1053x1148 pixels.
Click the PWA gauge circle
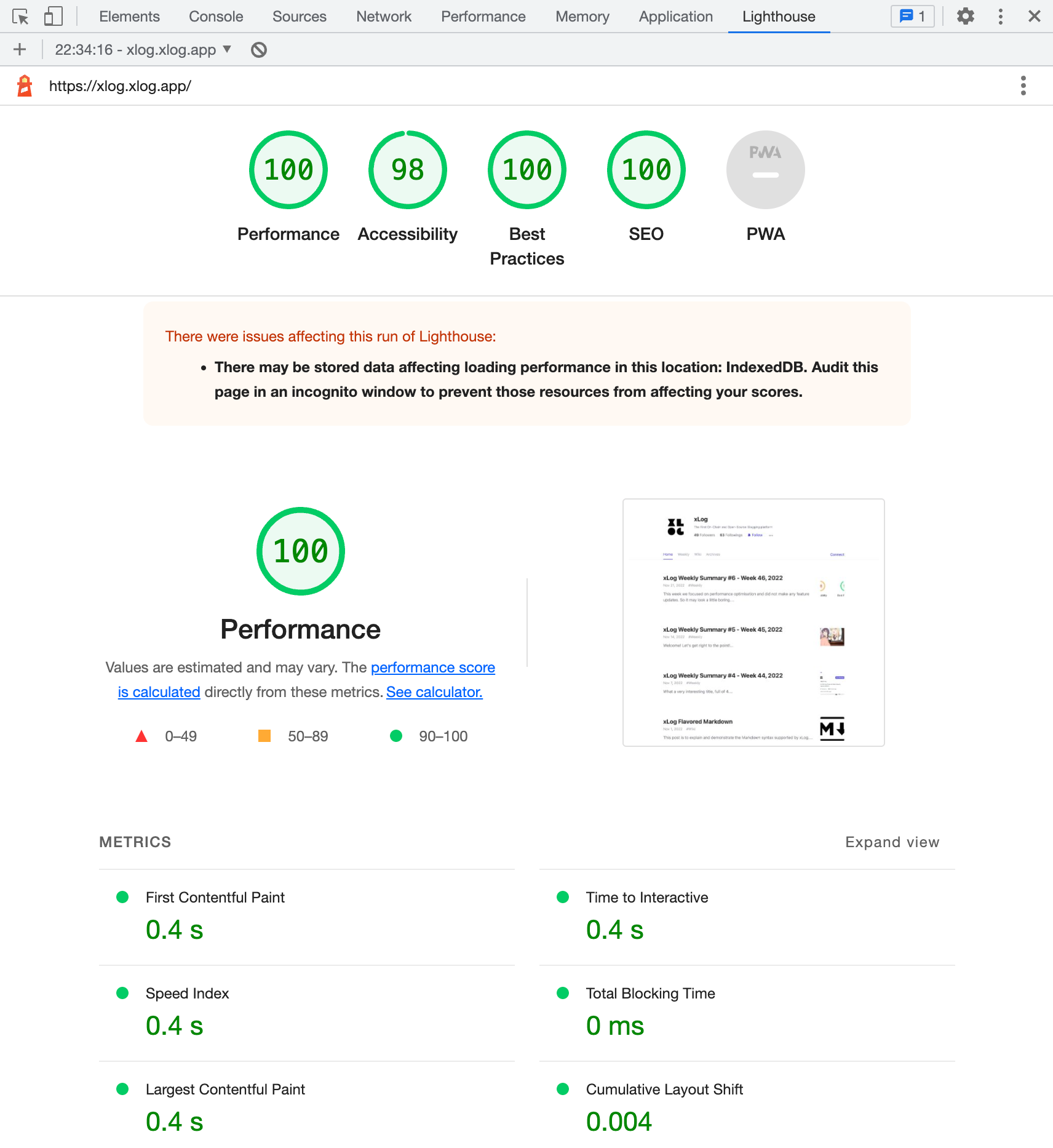click(766, 170)
